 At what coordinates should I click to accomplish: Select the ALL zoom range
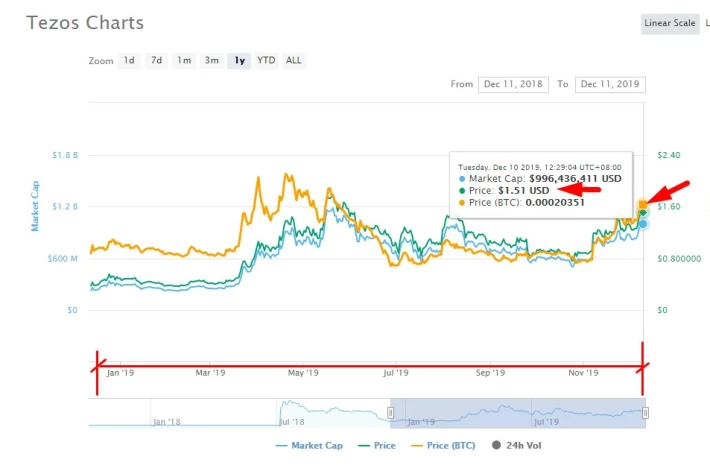coord(293,61)
